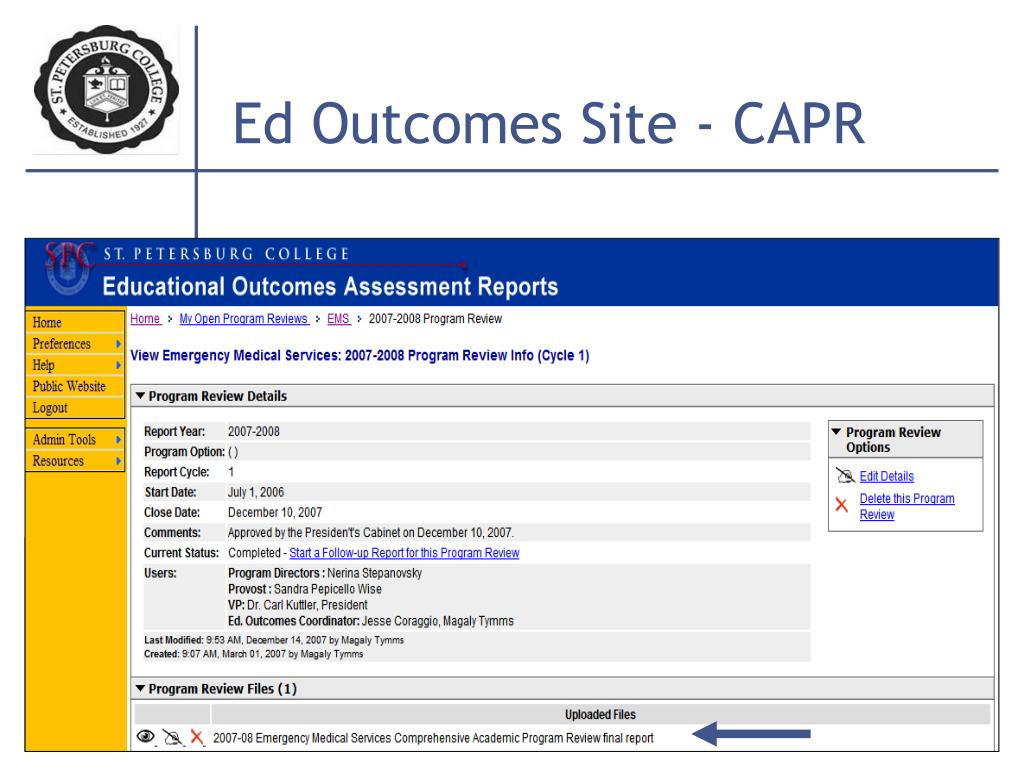
Task: Click the 2007-08 Emergency Medical Services file name
Action: pos(433,738)
